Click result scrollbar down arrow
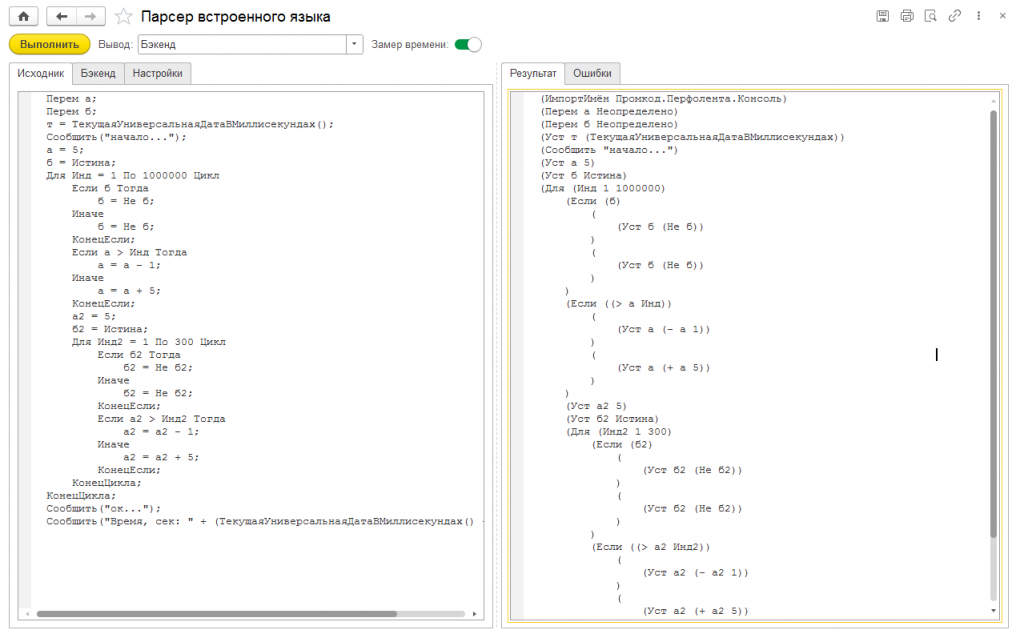 (x=993, y=611)
